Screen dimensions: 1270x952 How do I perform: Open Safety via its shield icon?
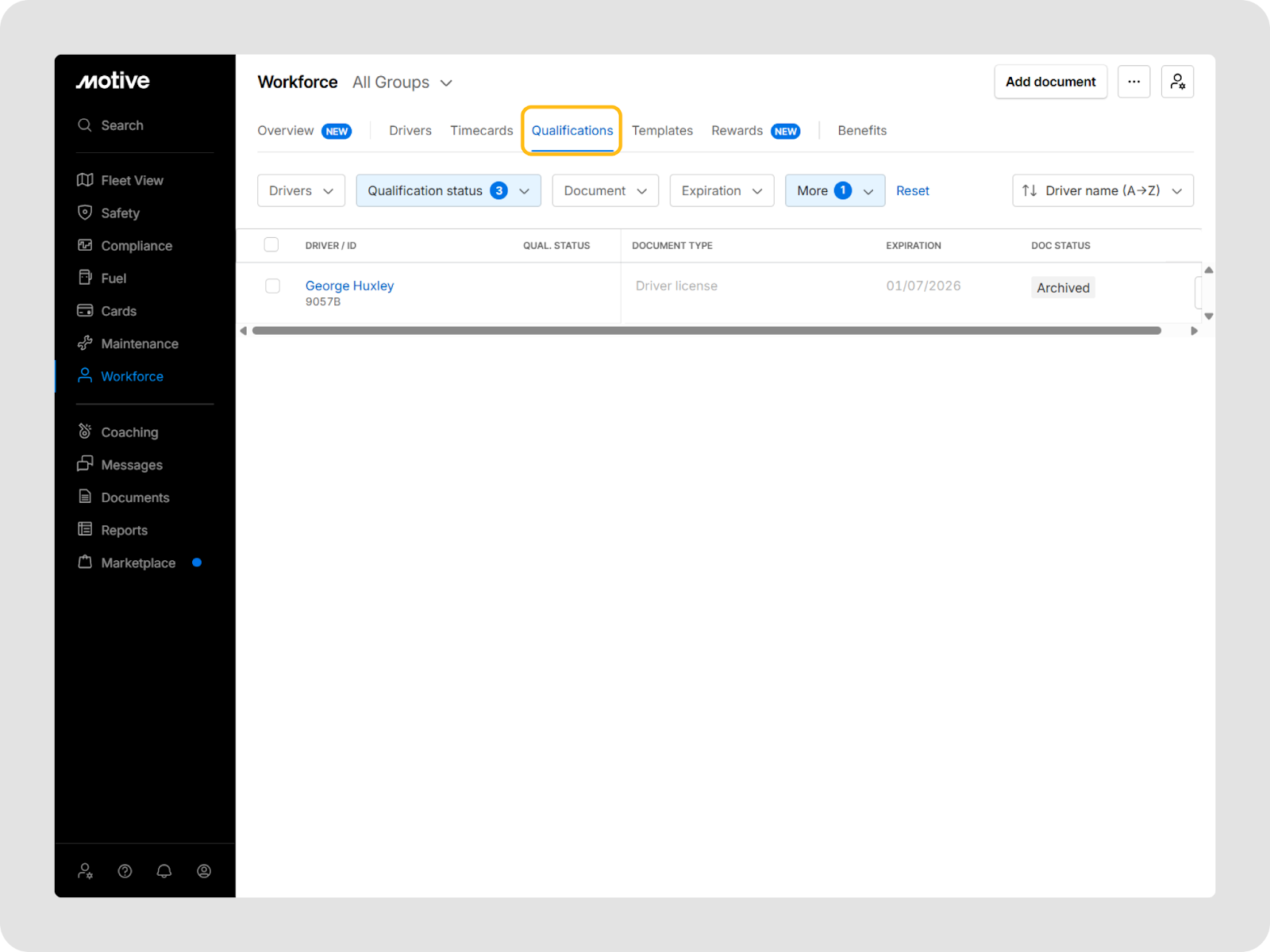[85, 213]
